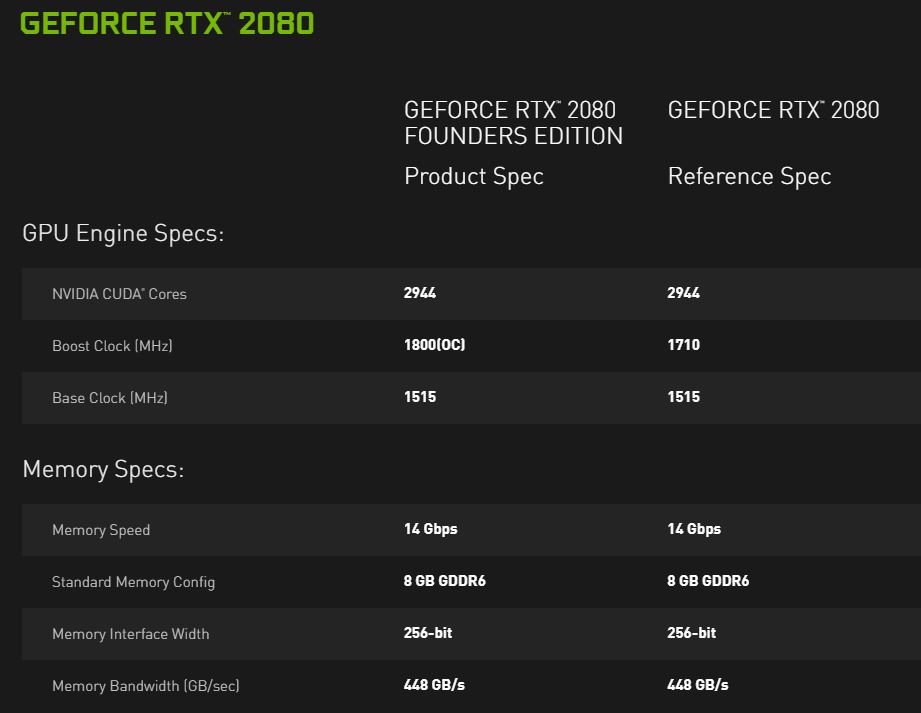Click the Product Spec subheading
This screenshot has width=921, height=713.
473,177
